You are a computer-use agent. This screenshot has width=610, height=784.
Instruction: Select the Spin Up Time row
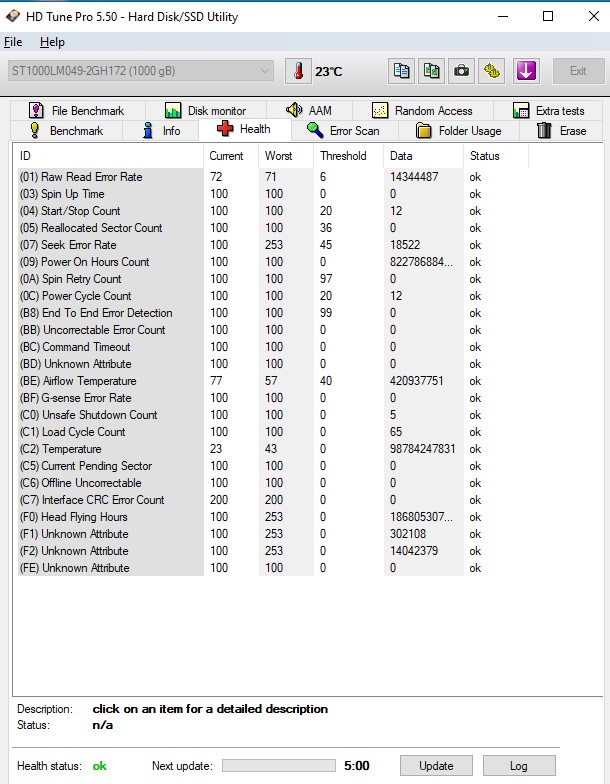(x=273, y=194)
